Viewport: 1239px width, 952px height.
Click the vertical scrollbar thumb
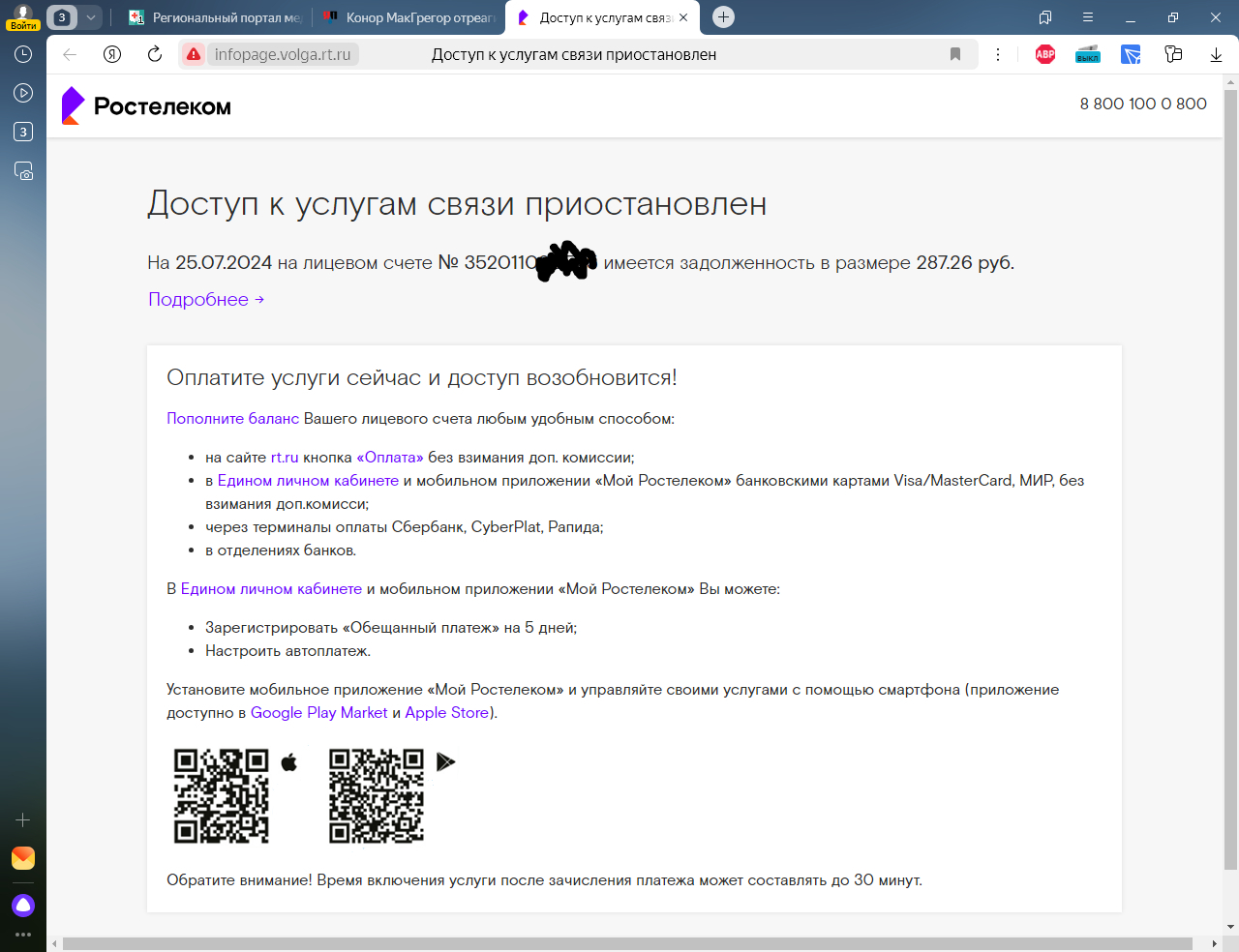pos(1230,479)
